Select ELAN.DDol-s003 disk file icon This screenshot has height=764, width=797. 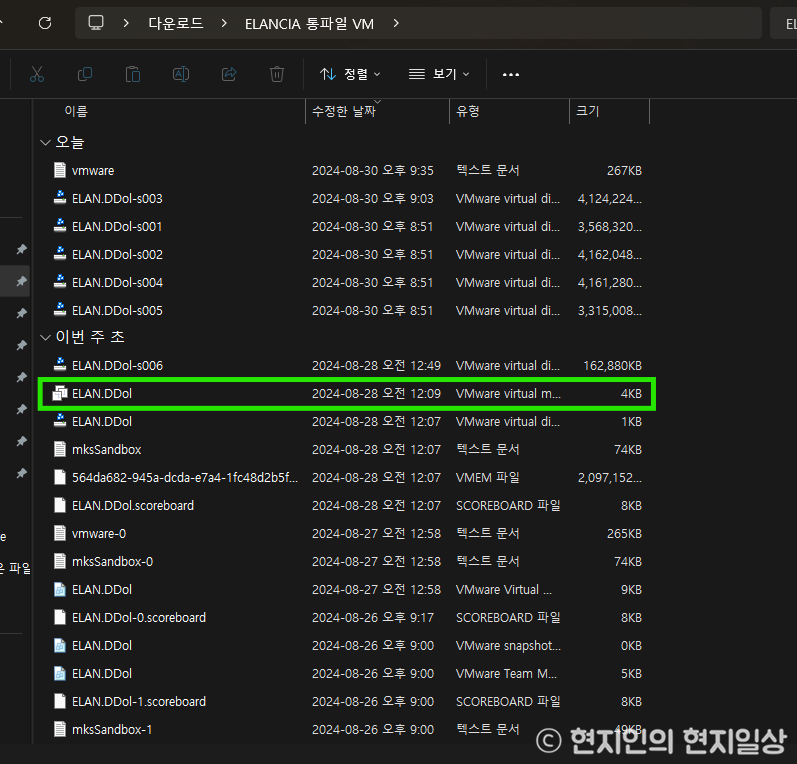pyautogui.click(x=60, y=198)
